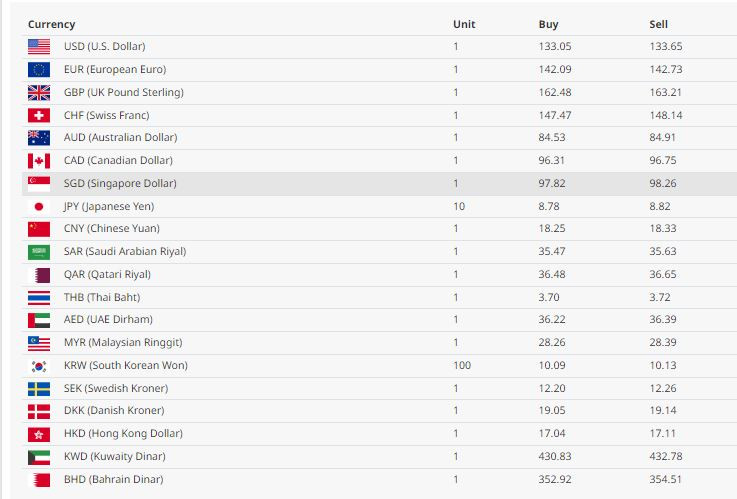Select KWD sell rate 432.78
This screenshot has width=737, height=499.
point(666,457)
